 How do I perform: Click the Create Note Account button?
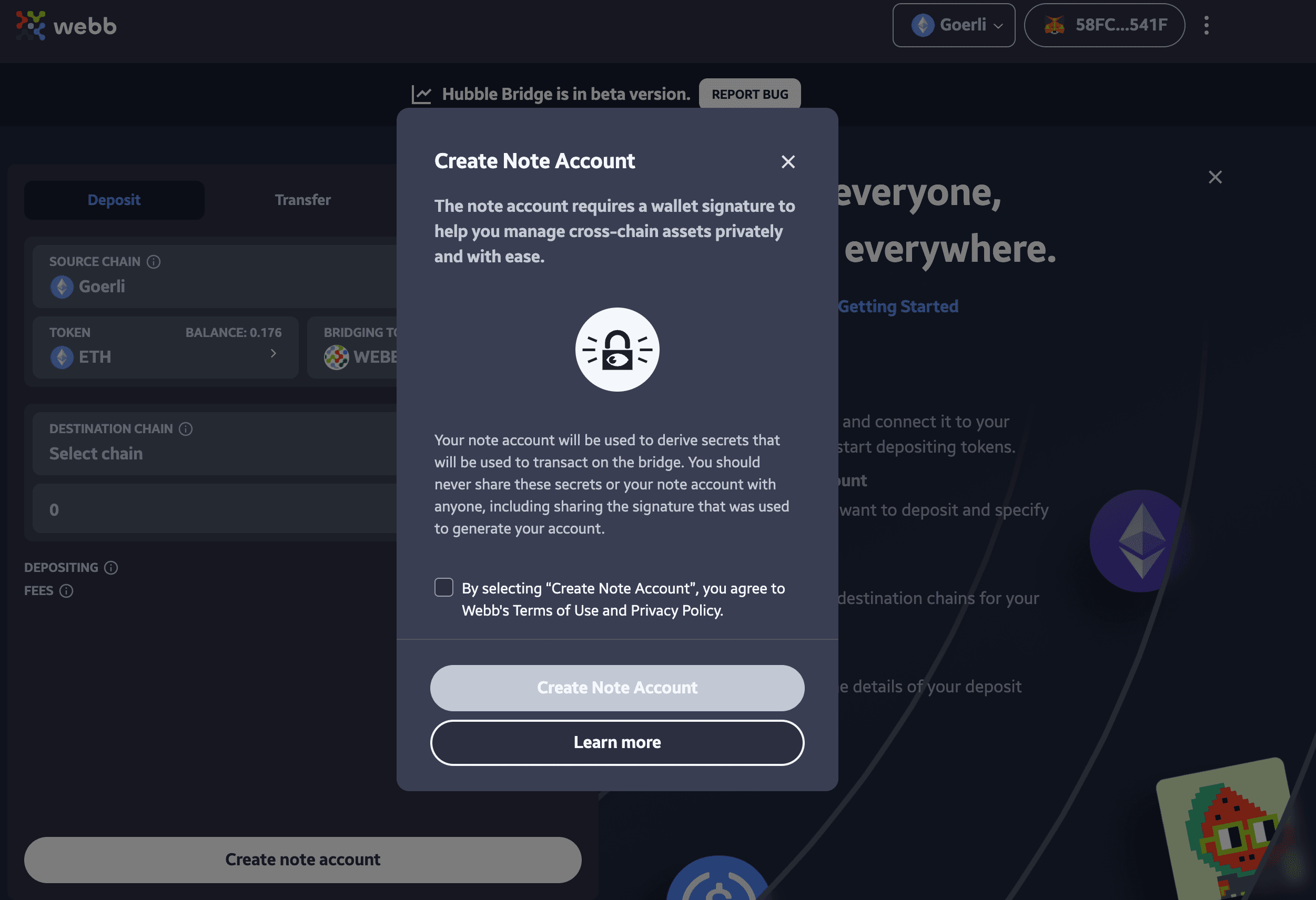click(617, 687)
